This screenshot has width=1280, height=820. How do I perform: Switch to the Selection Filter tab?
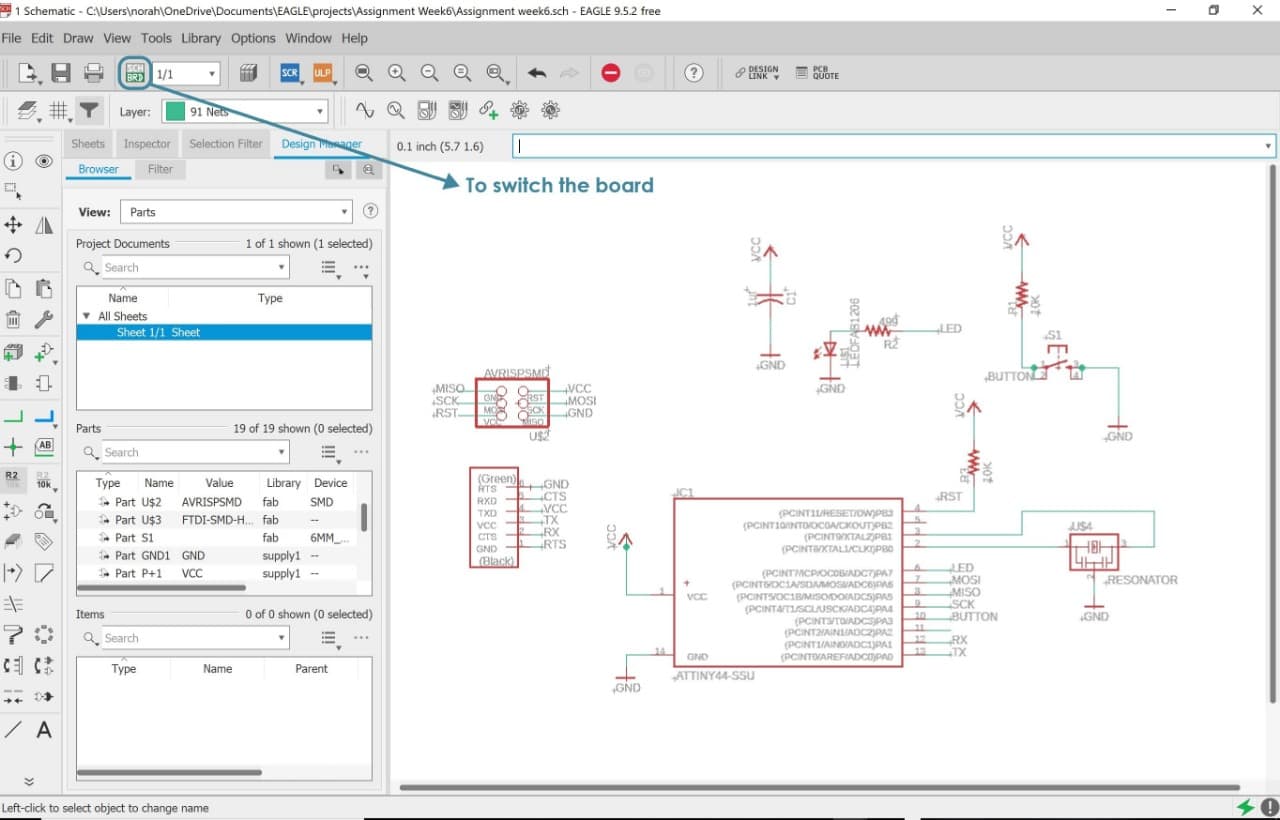pyautogui.click(x=226, y=144)
